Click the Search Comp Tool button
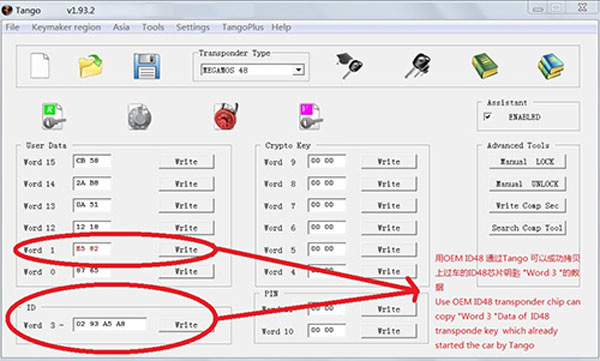The width and height of the screenshot is (600, 361). tap(527, 228)
